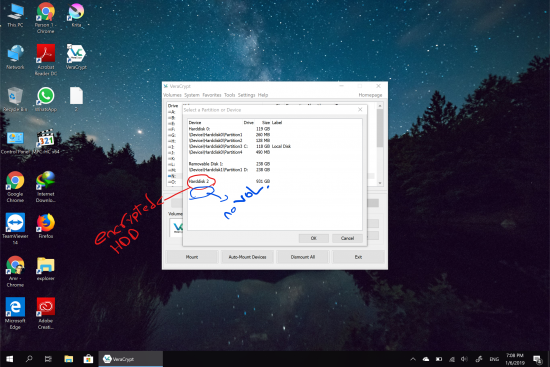The height and width of the screenshot is (367, 550).
Task: Select Harddisk1 Partition1 D: row
Action: [x=275, y=170]
